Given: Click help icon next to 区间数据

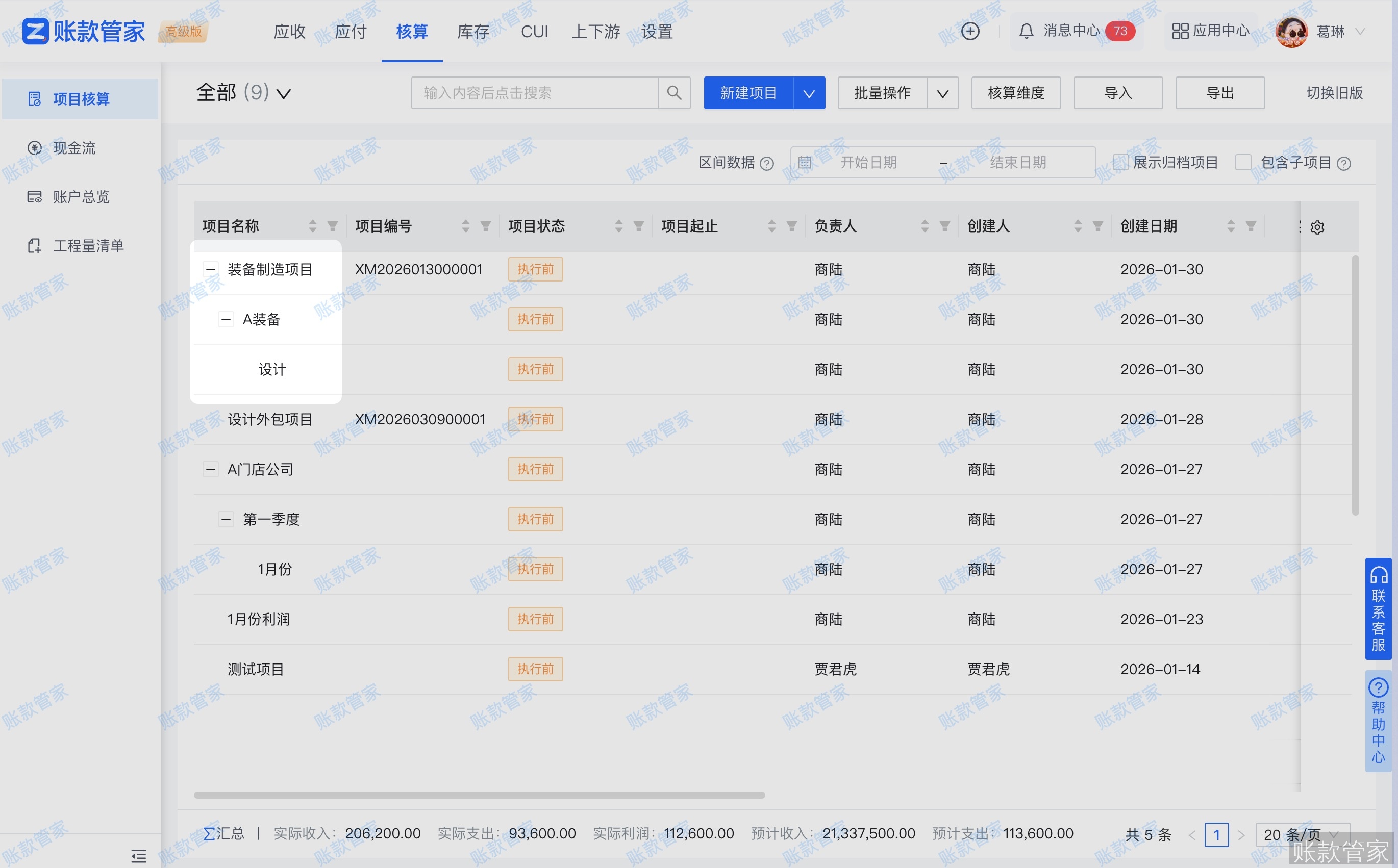Looking at the screenshot, I should click(766, 164).
